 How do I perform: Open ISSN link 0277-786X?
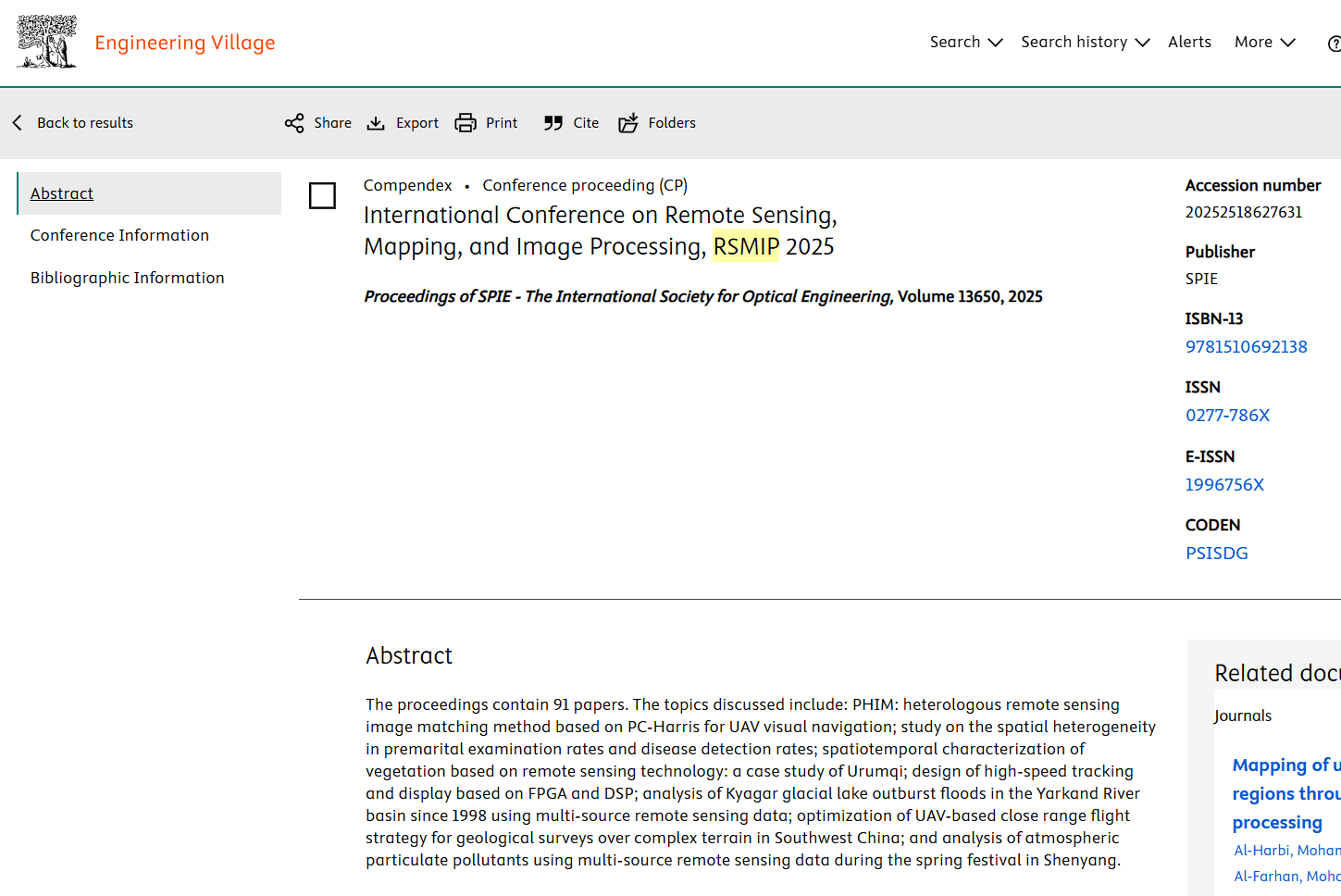1227,416
